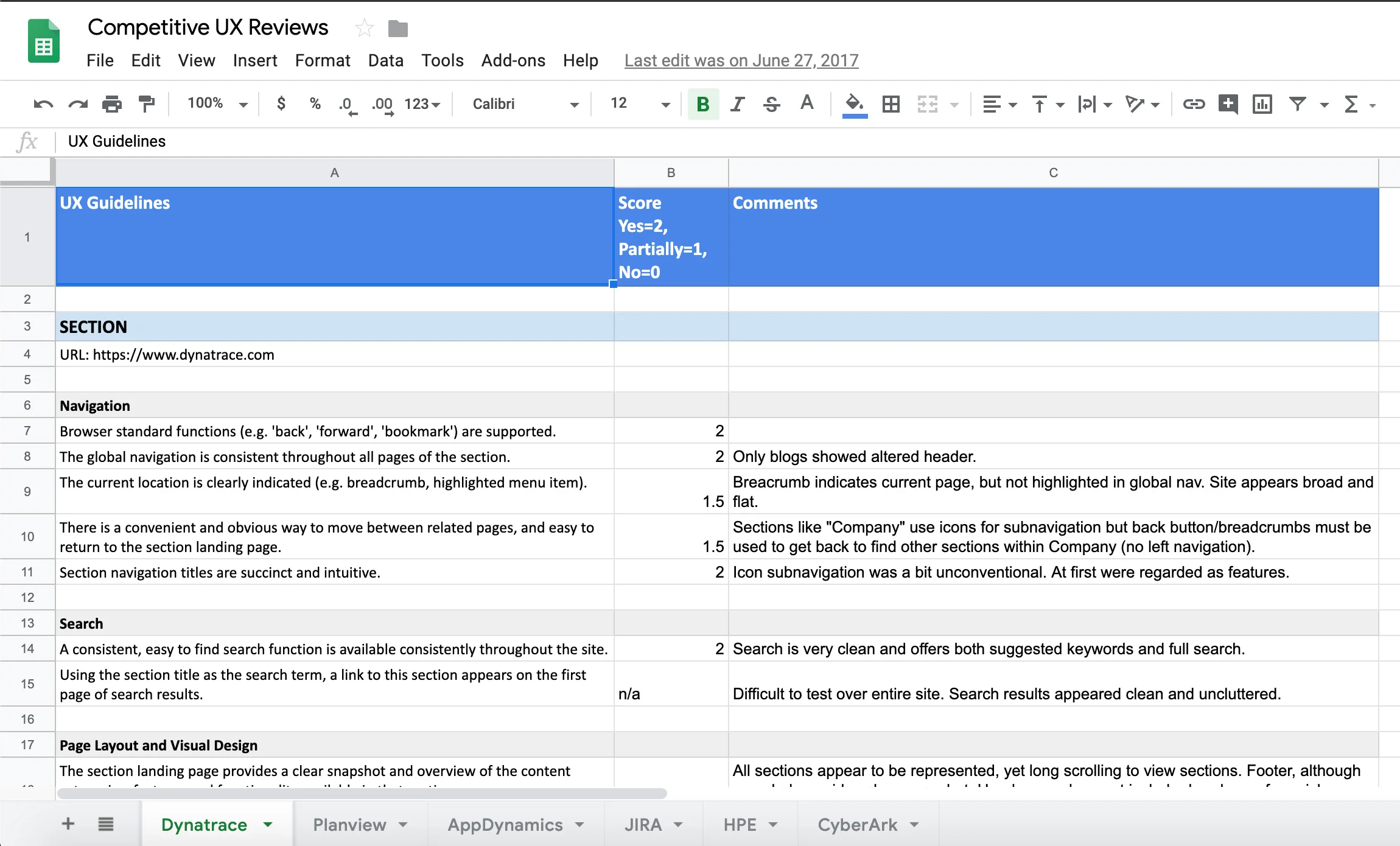Screen dimensions: 1400x846
Task: Click the document title Competitive UX Reviews
Action: (208, 27)
